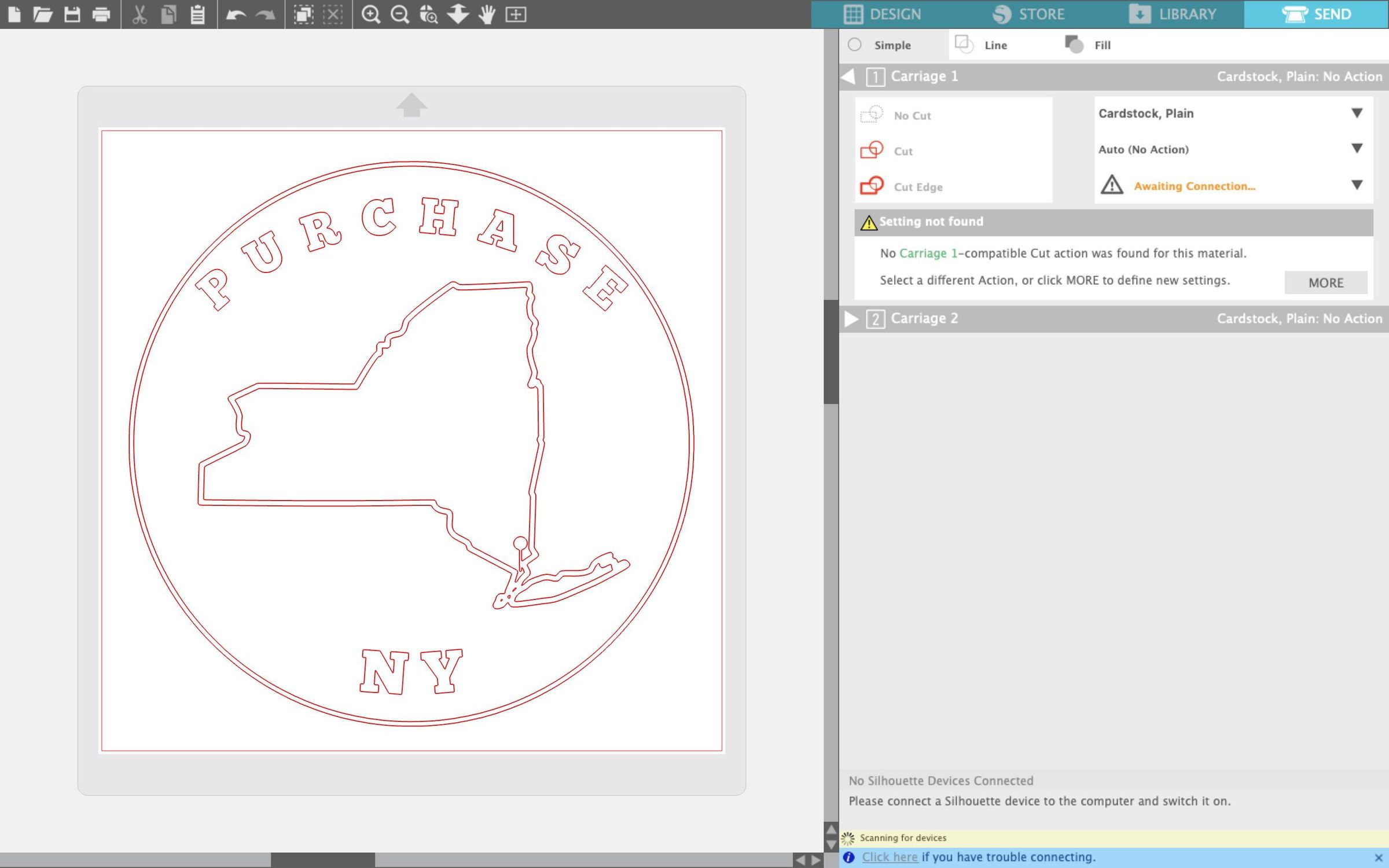Open the Cardstock, Plain material dropdown
This screenshot has width=1389, height=868.
pyautogui.click(x=1233, y=113)
